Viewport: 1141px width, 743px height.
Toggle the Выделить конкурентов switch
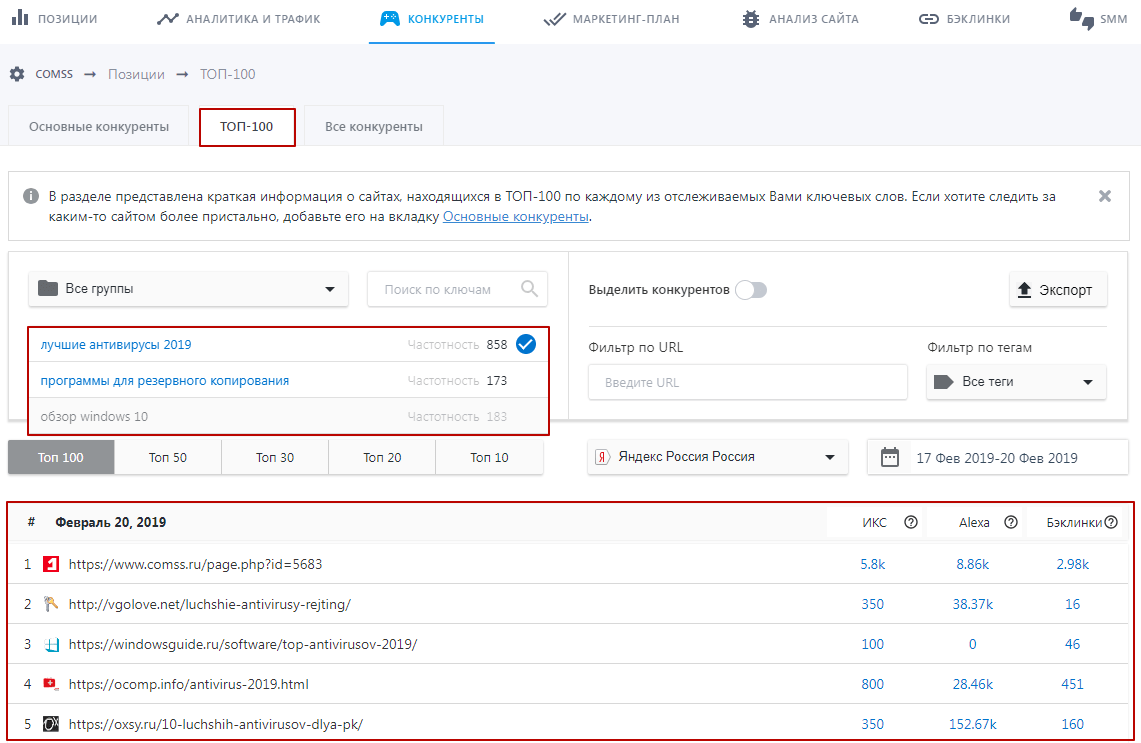tap(751, 290)
